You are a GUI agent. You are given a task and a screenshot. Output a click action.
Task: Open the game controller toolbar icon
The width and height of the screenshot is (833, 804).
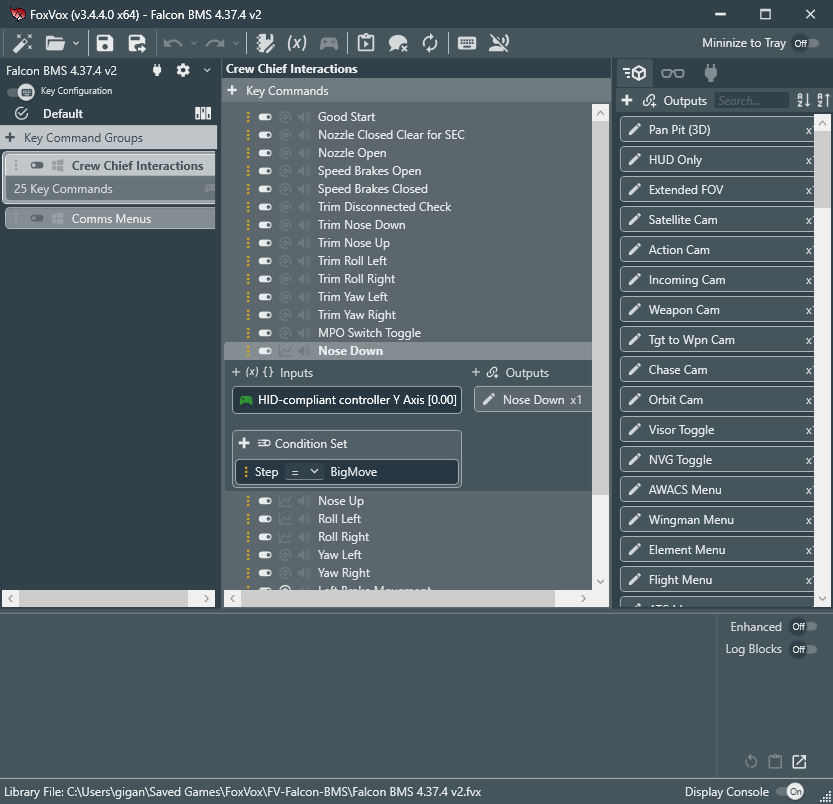tap(329, 43)
